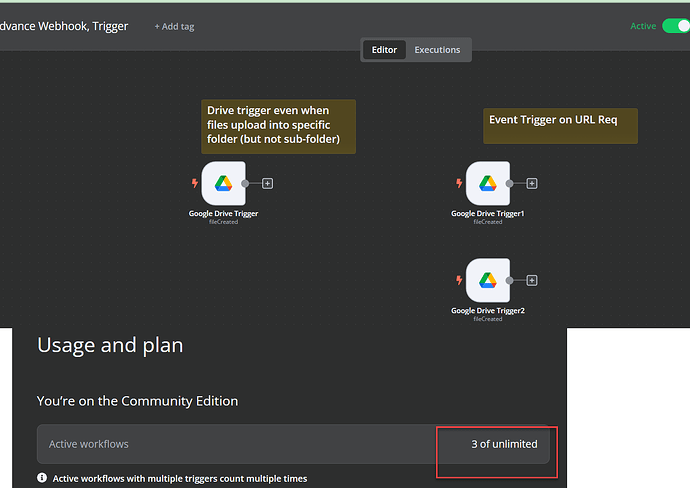This screenshot has height=488, width=690.
Task: Select the 'Event Trigger on URL Req' sticky note
Action: pos(560,125)
